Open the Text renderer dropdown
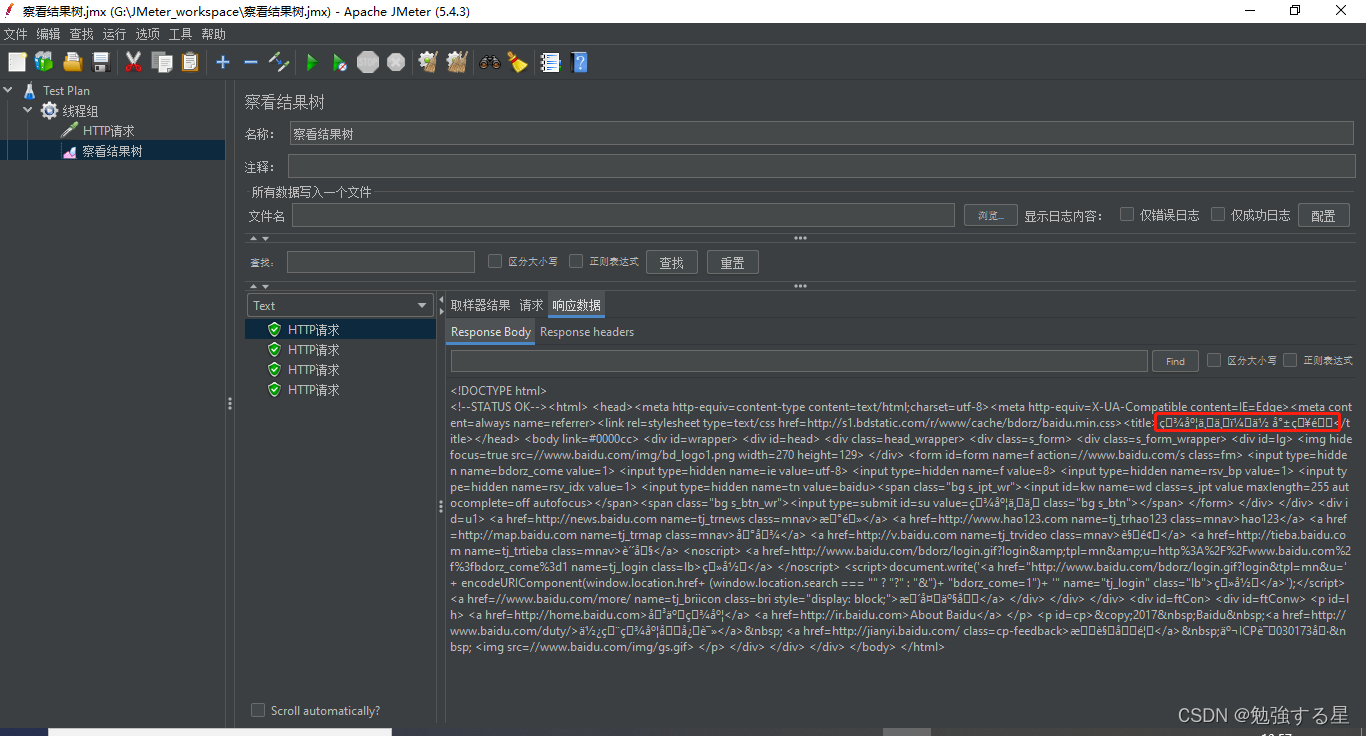Screen dimensions: 1366x736 click(x=340, y=305)
